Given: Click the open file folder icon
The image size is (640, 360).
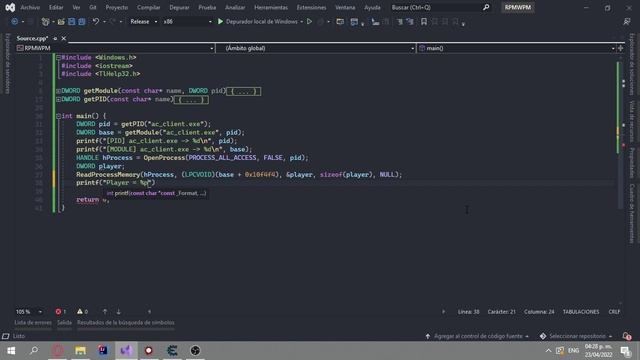Looking at the screenshot, I should point(61,22).
